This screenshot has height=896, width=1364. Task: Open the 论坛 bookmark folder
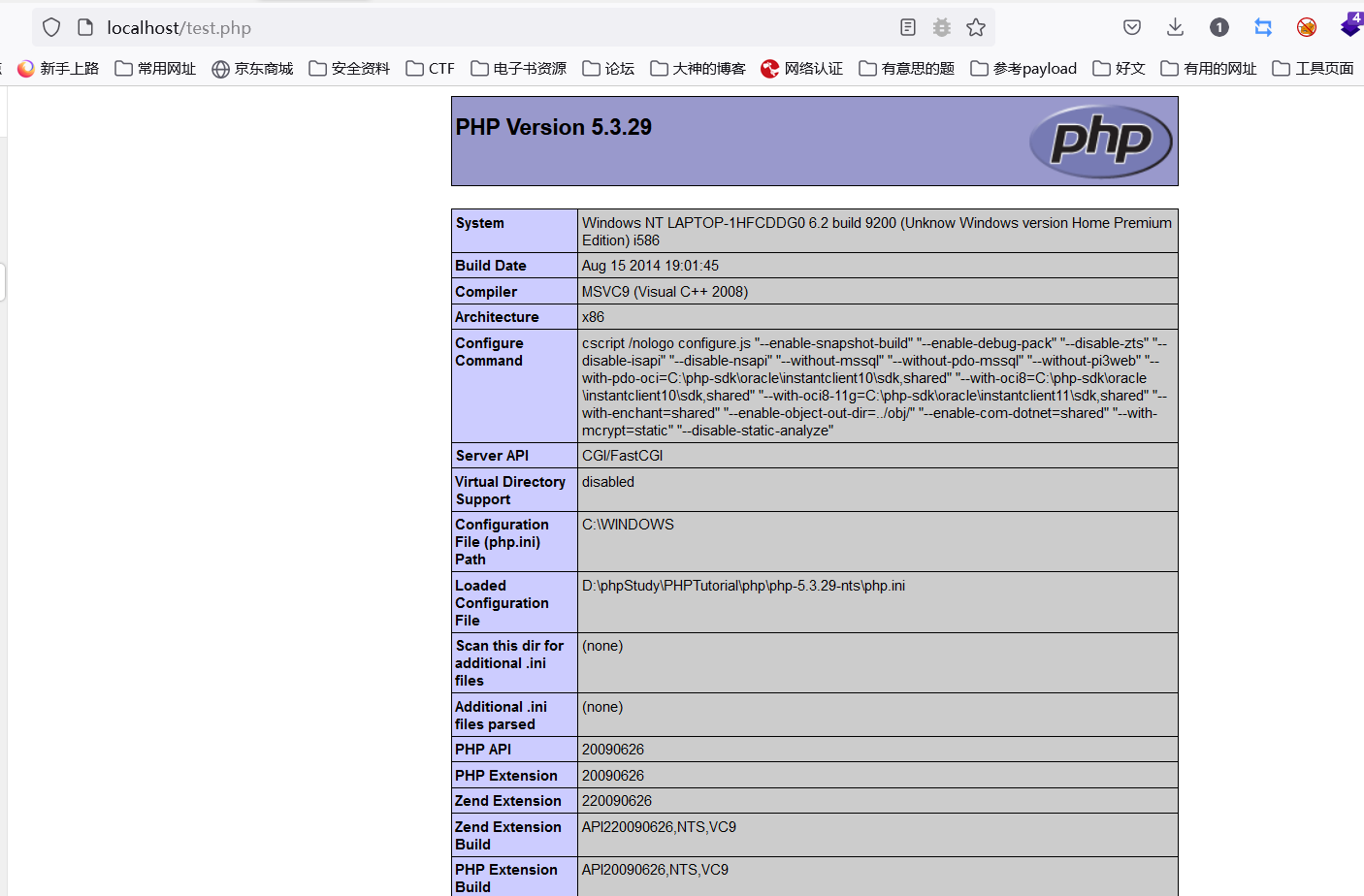pyautogui.click(x=608, y=68)
